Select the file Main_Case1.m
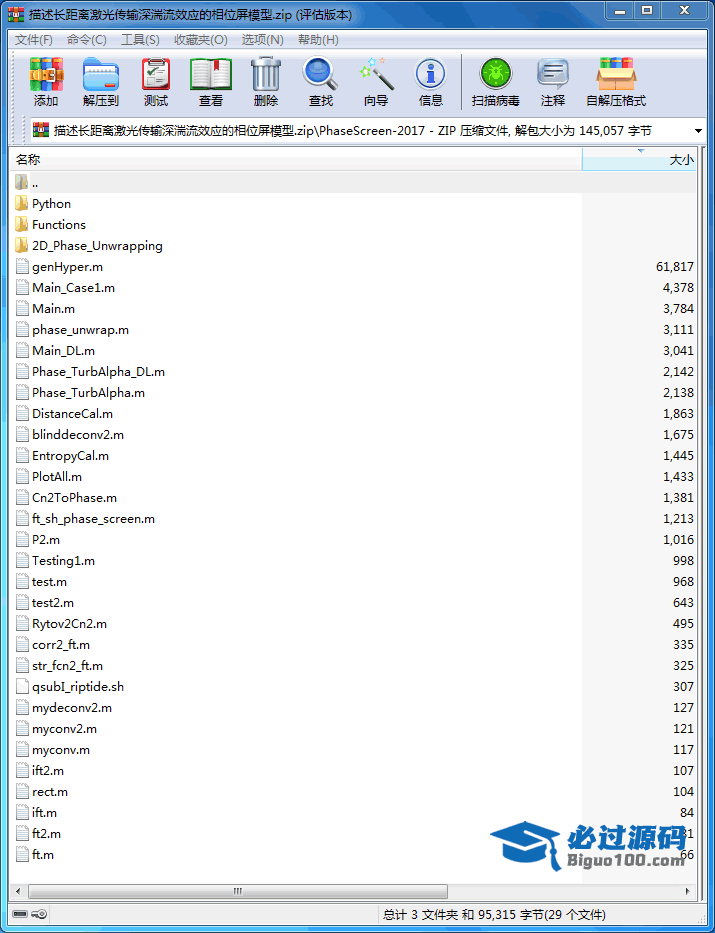The width and height of the screenshot is (715, 933). click(73, 287)
